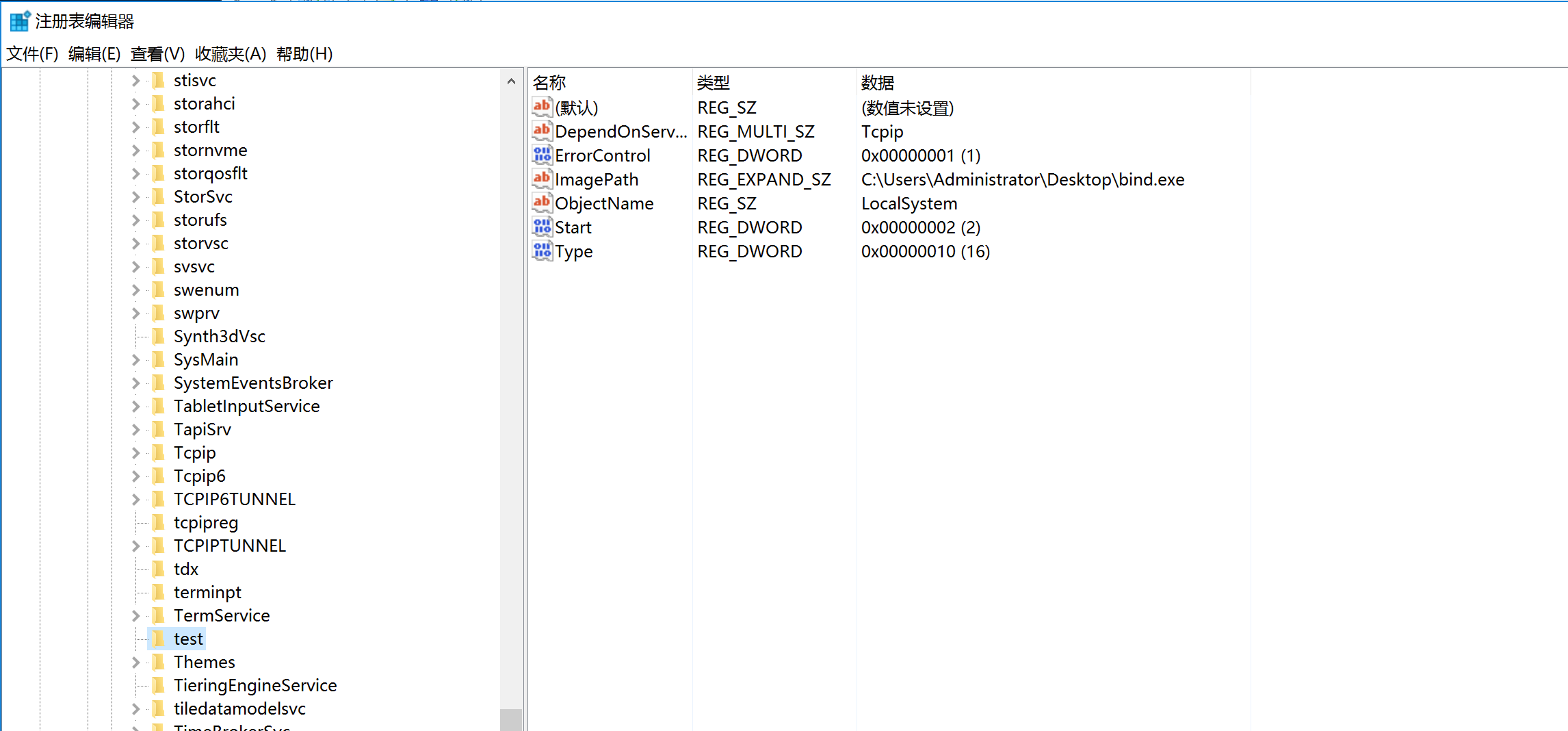Click the folder icon of Tcpip key
Viewport: 1568px width, 731px height.
point(158,452)
